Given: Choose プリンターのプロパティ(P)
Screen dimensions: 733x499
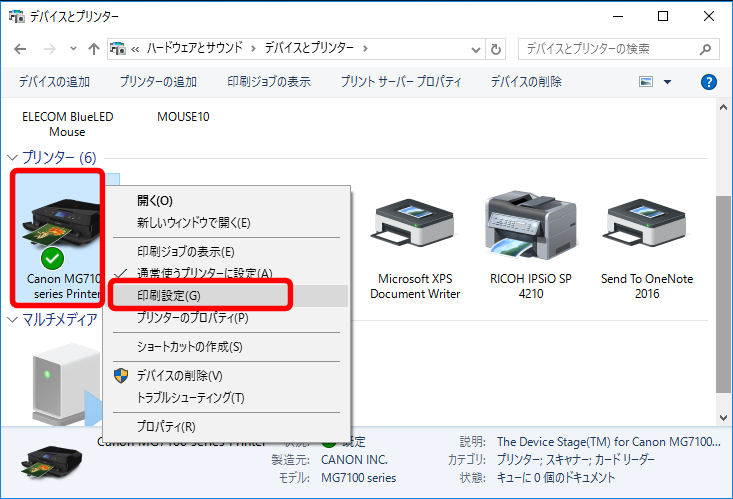Looking at the screenshot, I should click(227, 318).
